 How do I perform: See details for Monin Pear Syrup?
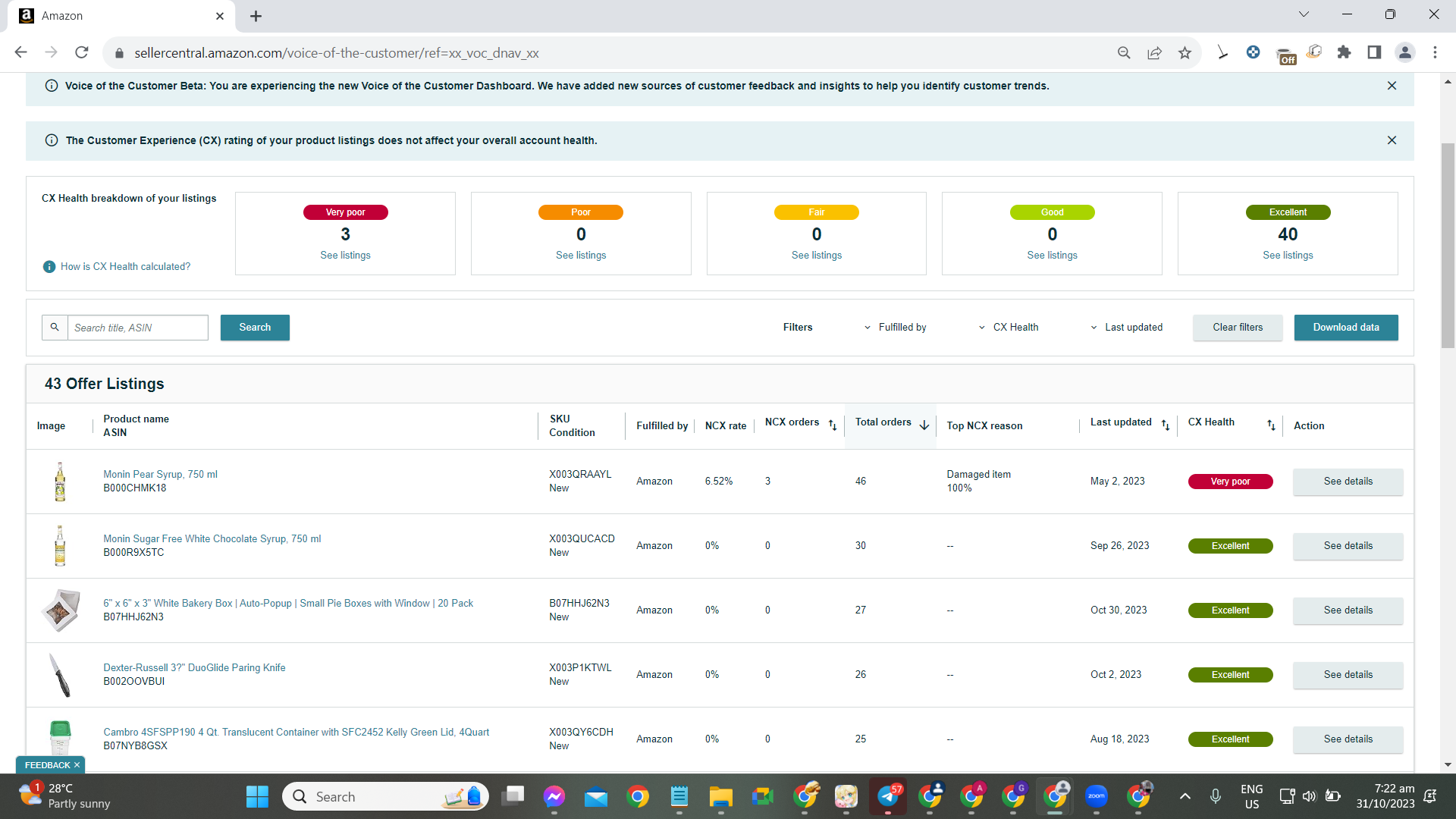pyautogui.click(x=1348, y=482)
